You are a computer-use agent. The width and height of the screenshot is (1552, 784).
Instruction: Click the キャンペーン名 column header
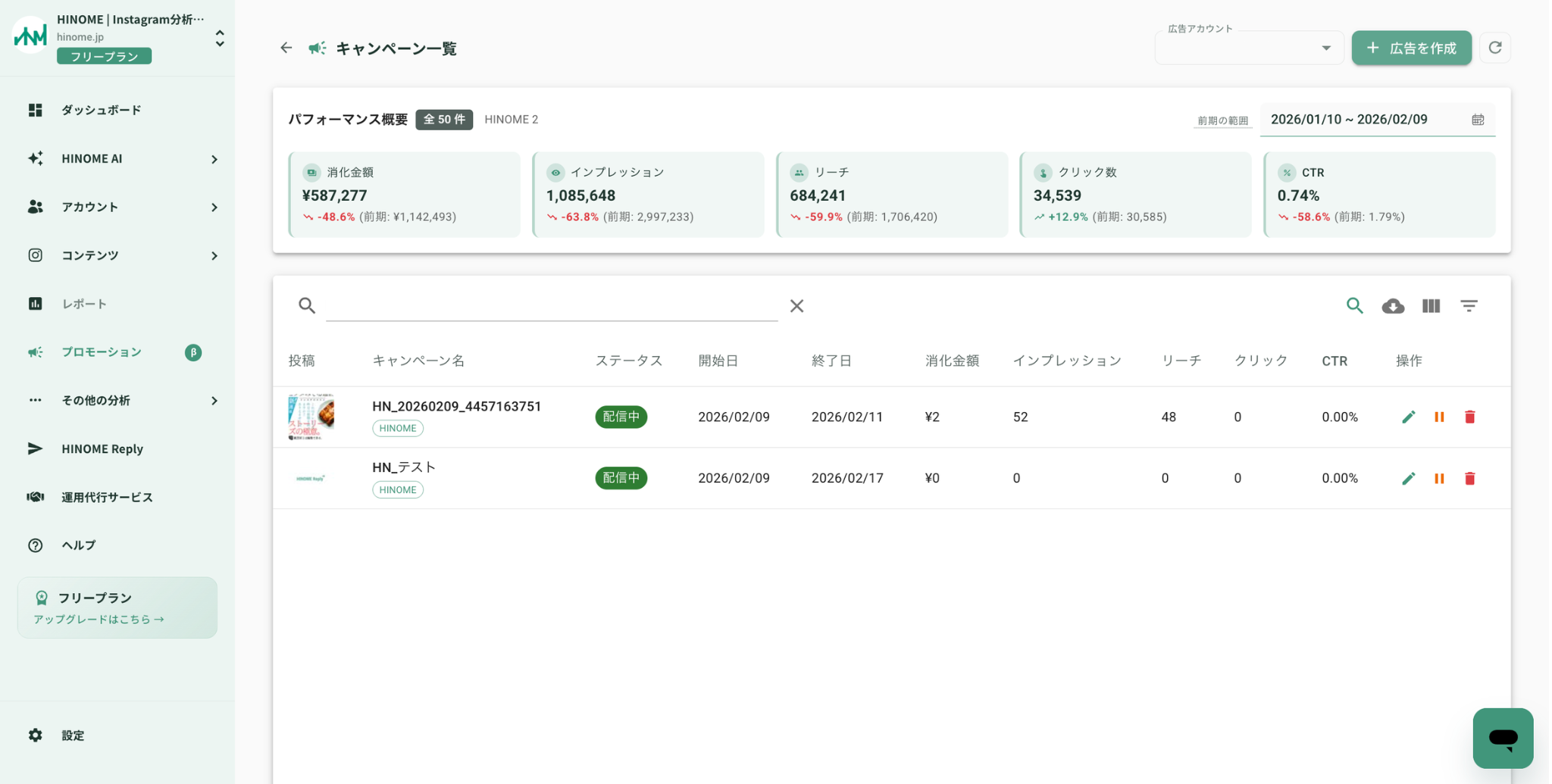tap(418, 361)
